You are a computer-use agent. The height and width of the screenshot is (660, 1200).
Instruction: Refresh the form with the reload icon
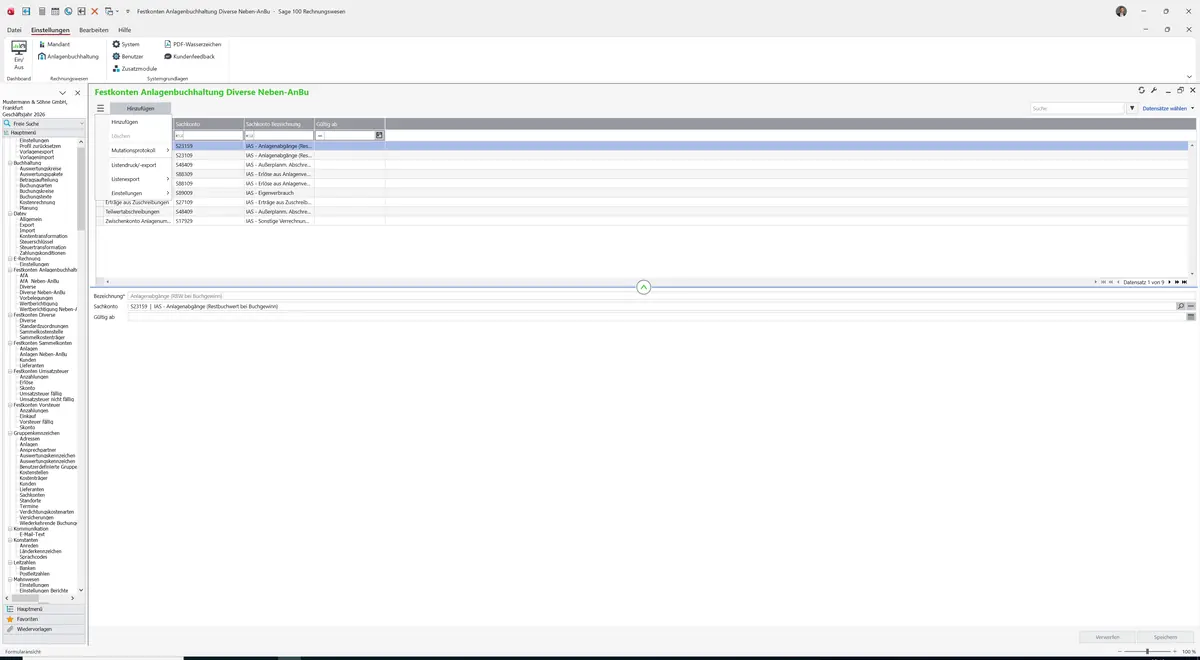(x=1142, y=90)
